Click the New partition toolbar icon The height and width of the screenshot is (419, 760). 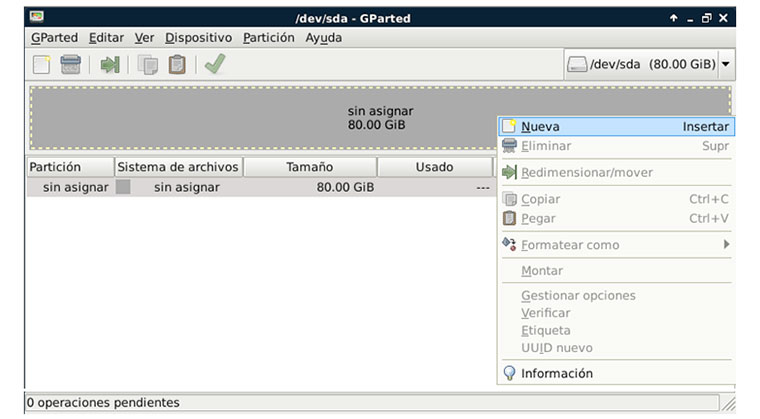pyautogui.click(x=42, y=64)
